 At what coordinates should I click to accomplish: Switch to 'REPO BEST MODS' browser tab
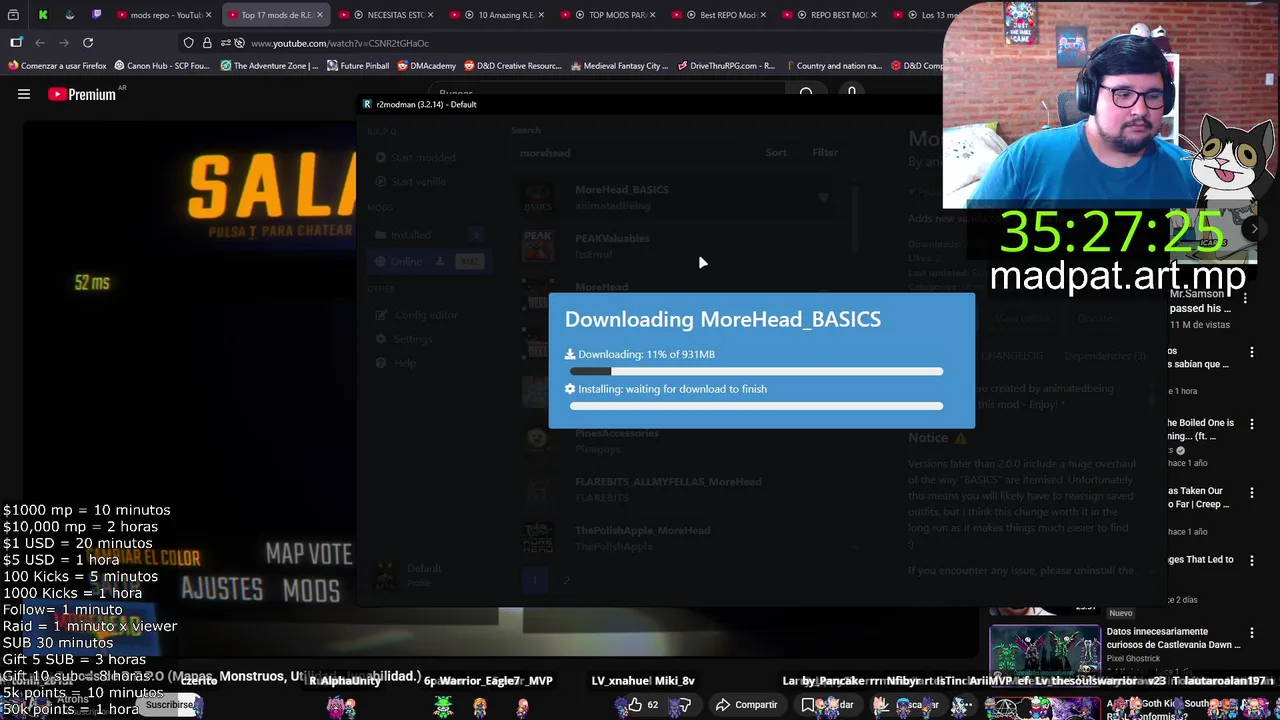832,15
